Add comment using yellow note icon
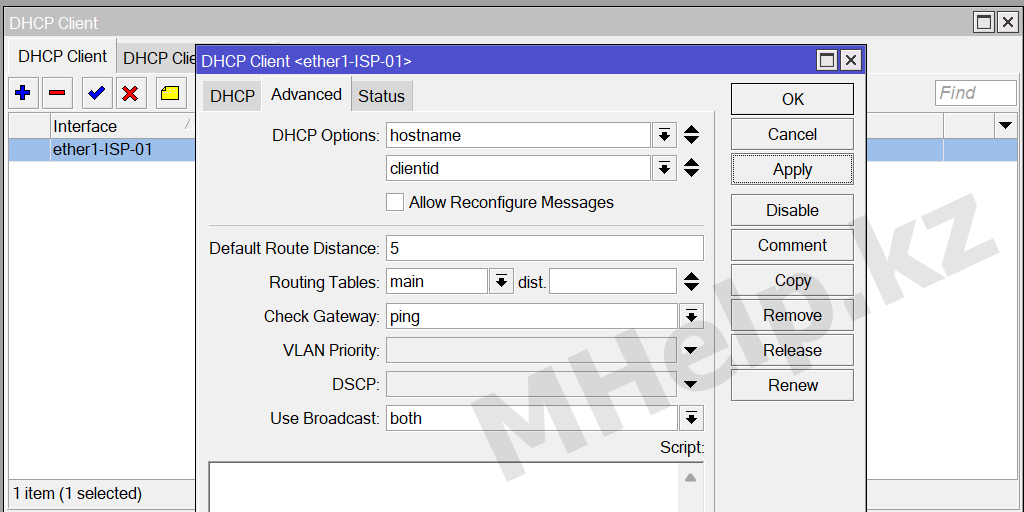This screenshot has height=512, width=1024. click(171, 93)
